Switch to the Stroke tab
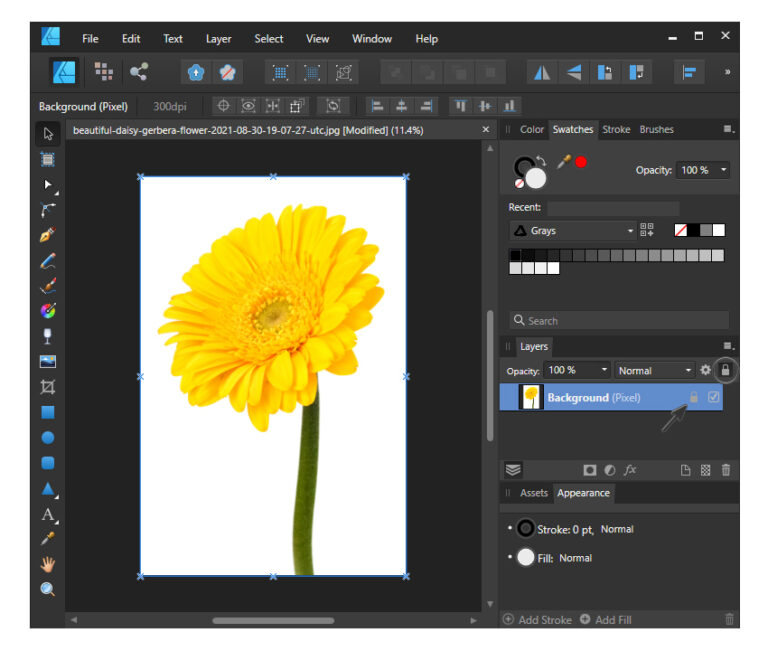Screen dimensions: 768x651 616,129
